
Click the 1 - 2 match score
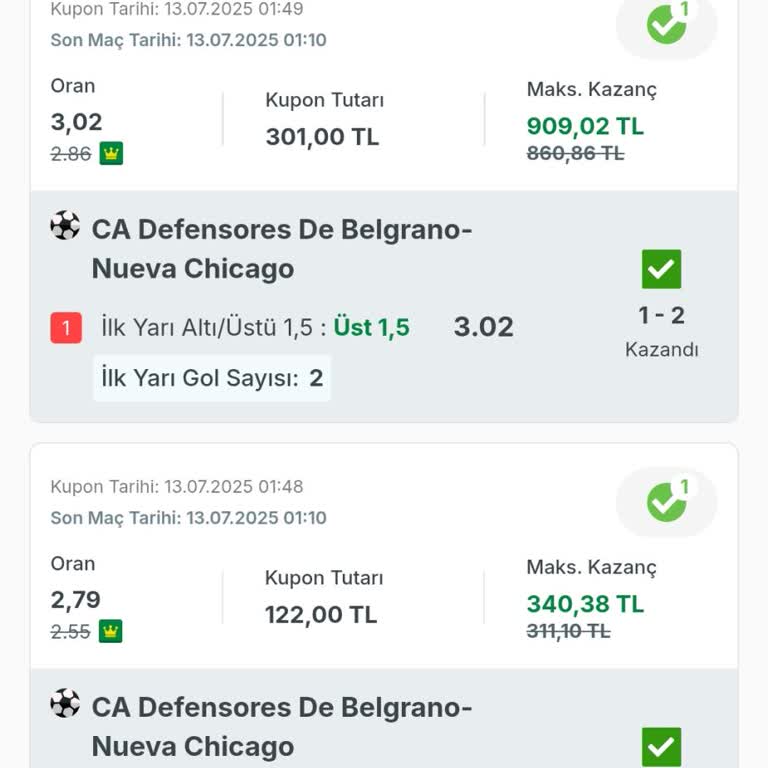(x=661, y=316)
